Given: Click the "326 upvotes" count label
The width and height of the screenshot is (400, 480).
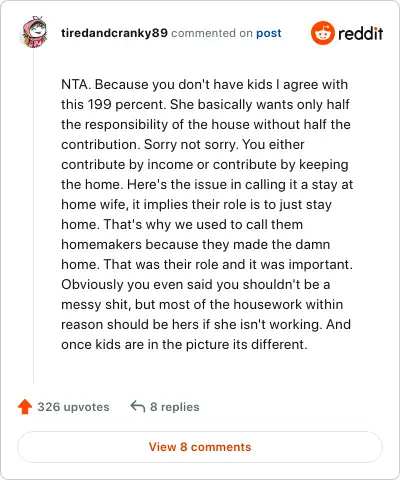Looking at the screenshot, I should (x=73, y=407).
